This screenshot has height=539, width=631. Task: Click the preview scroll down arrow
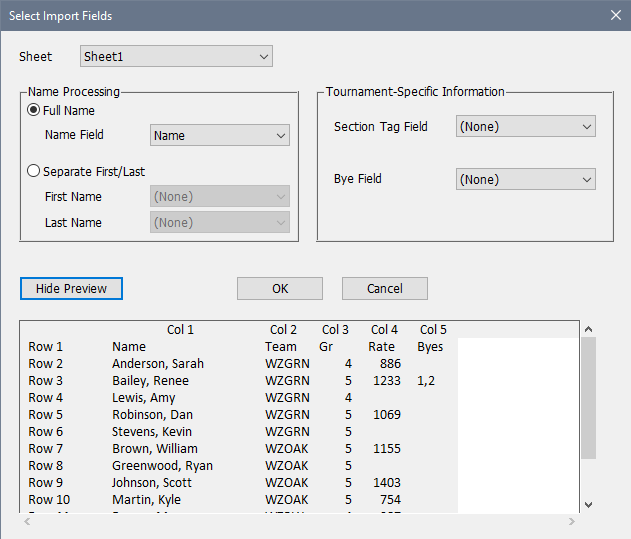588,504
